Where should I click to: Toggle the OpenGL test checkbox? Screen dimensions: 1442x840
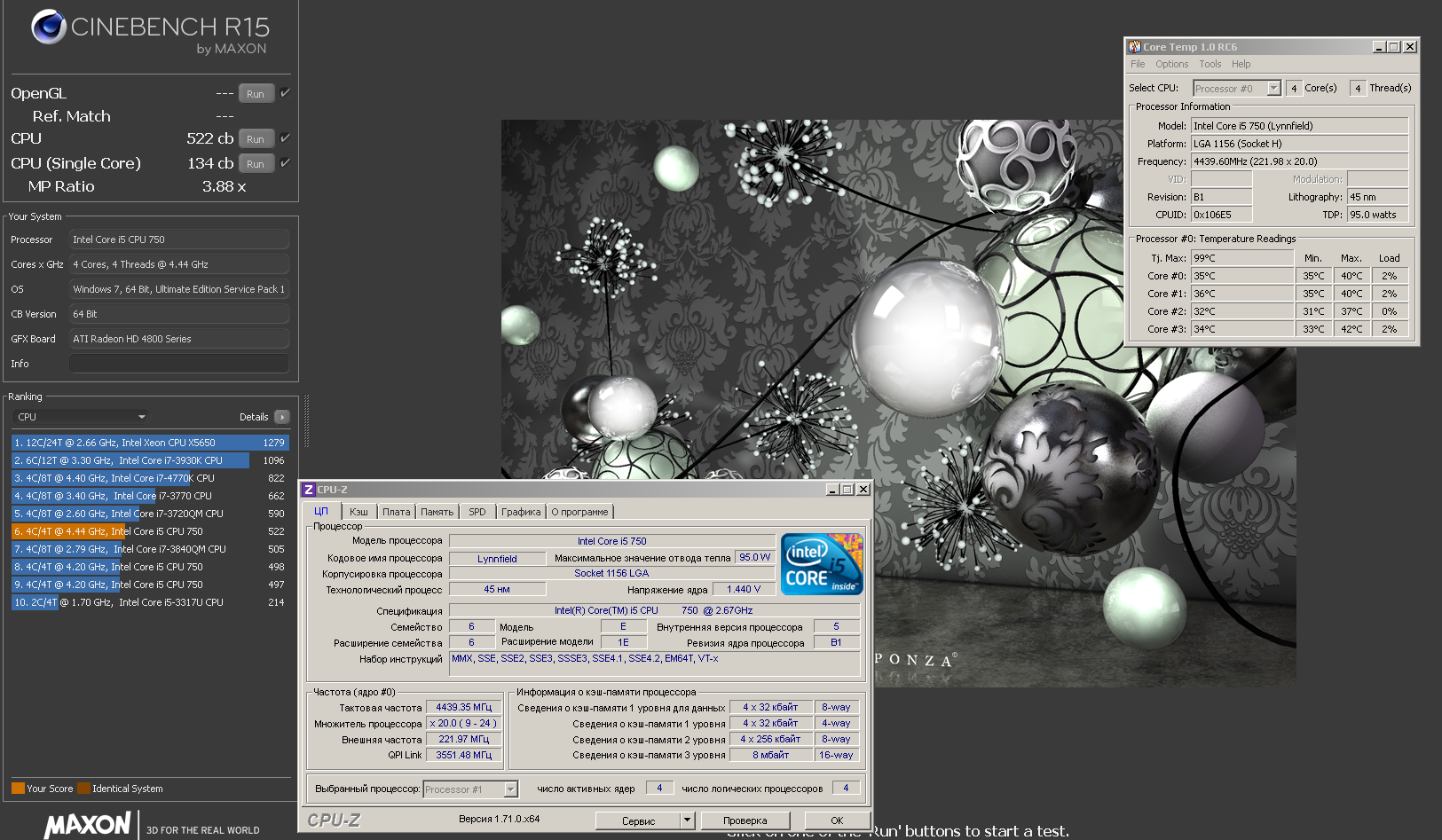(x=285, y=92)
